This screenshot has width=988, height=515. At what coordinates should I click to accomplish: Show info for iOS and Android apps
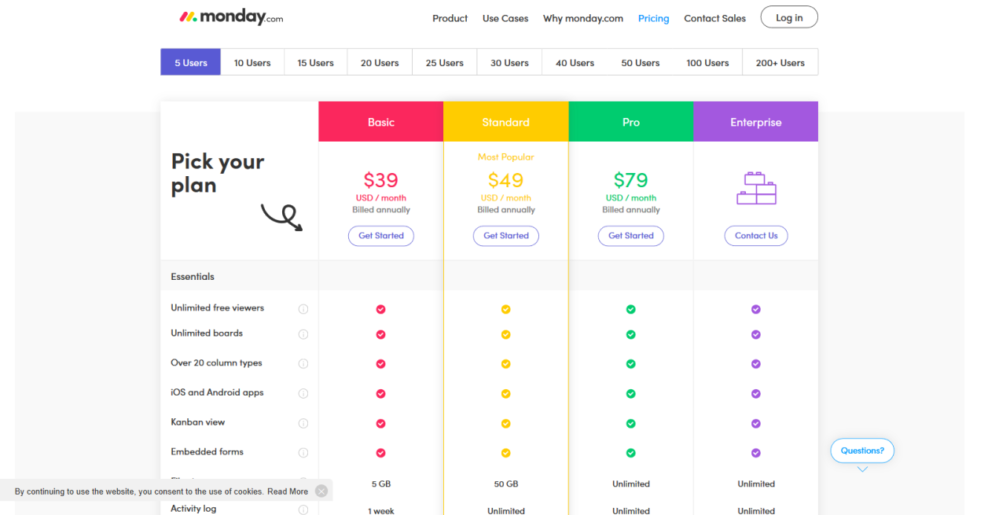pos(303,393)
